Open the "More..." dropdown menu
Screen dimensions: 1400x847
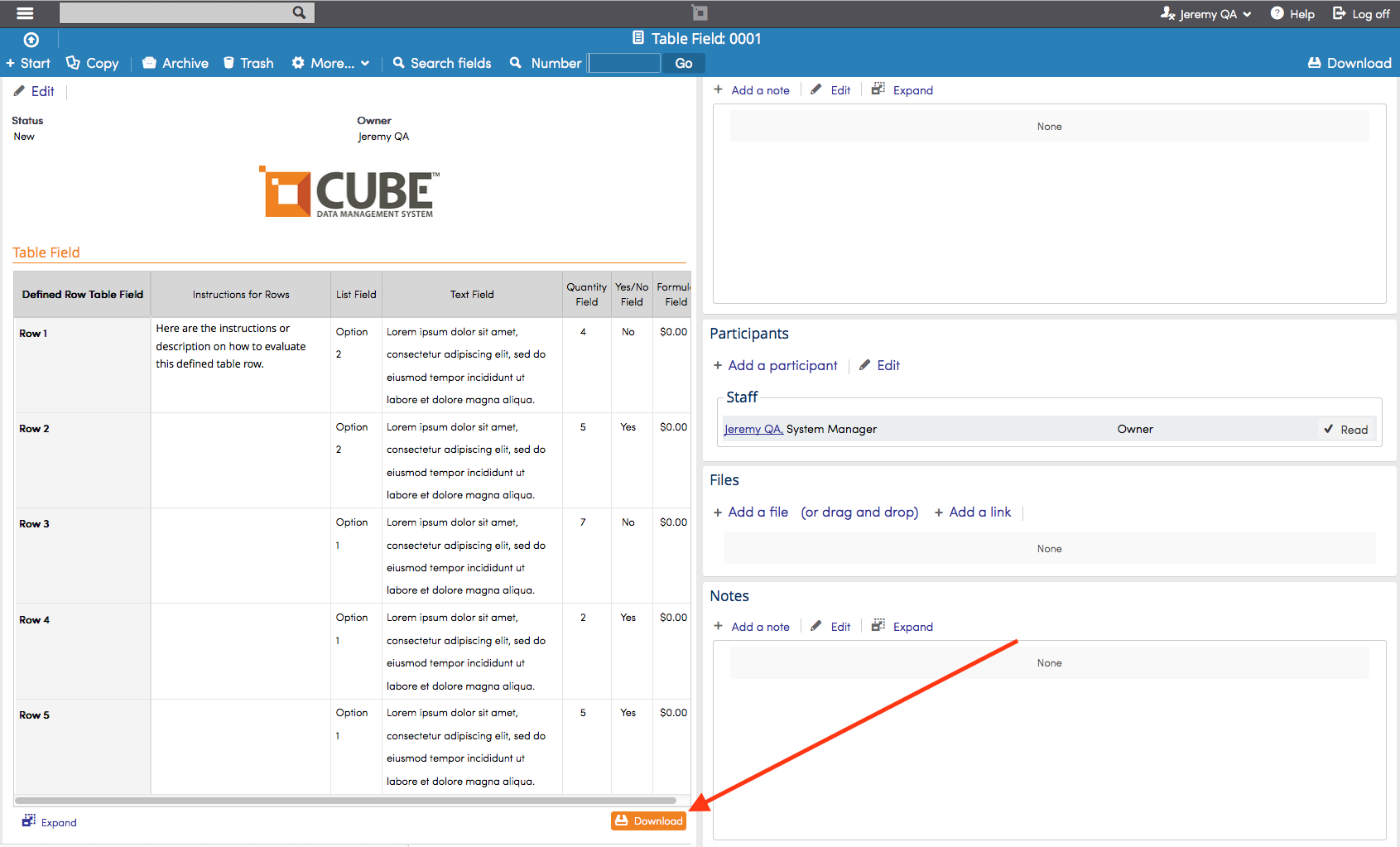point(330,63)
